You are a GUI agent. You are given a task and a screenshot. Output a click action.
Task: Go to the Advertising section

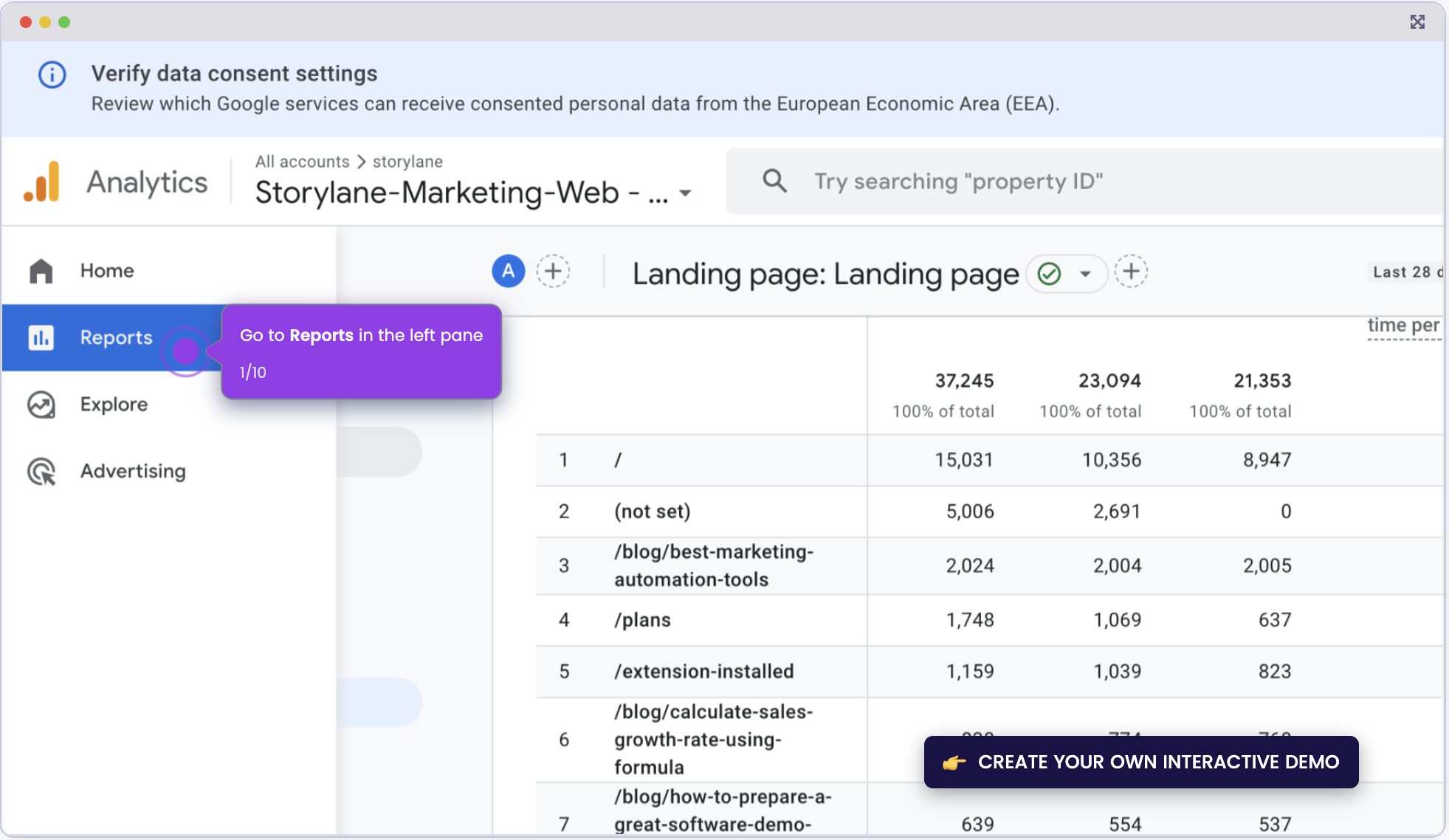click(133, 471)
